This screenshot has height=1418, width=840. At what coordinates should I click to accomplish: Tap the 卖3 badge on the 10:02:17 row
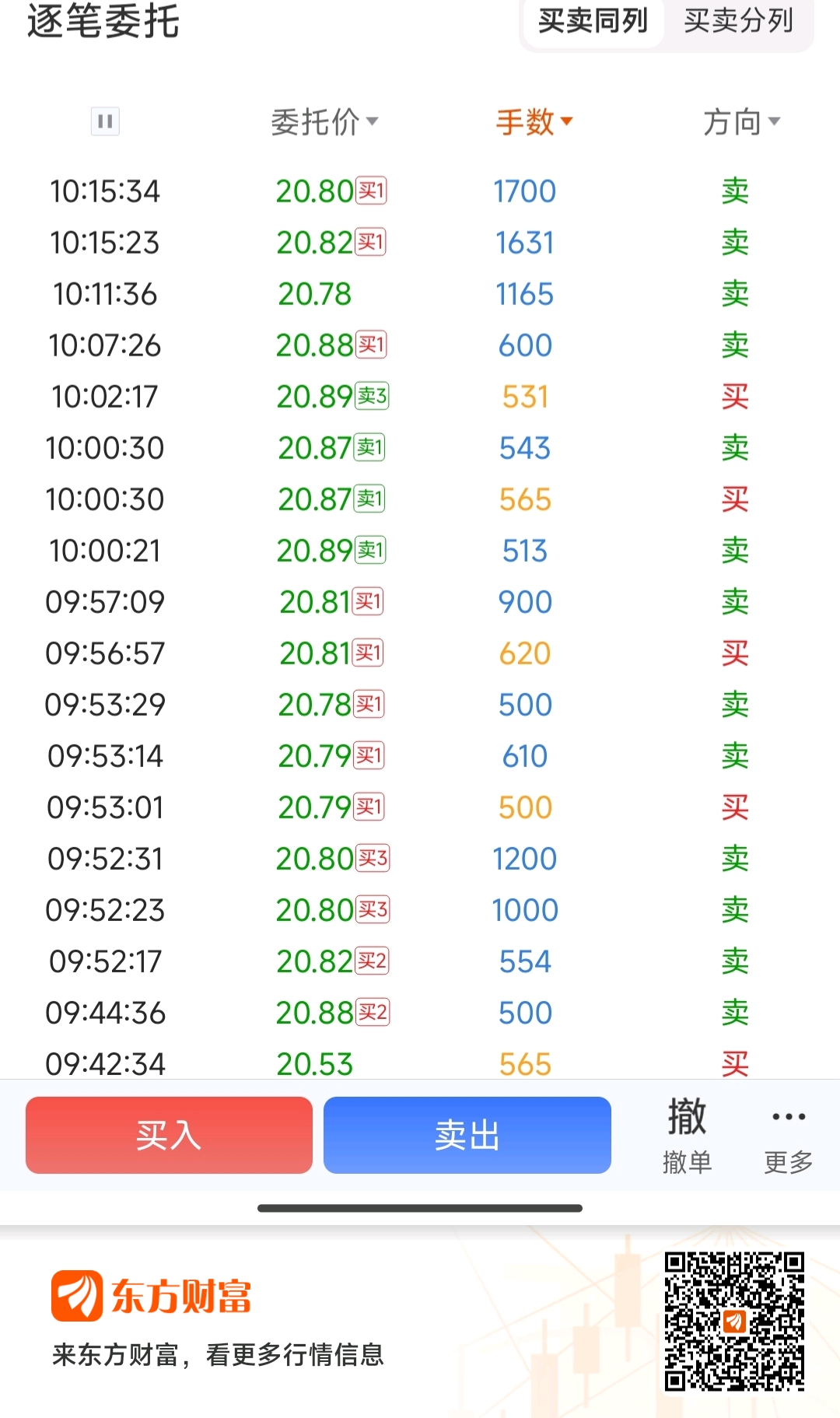[x=372, y=396]
